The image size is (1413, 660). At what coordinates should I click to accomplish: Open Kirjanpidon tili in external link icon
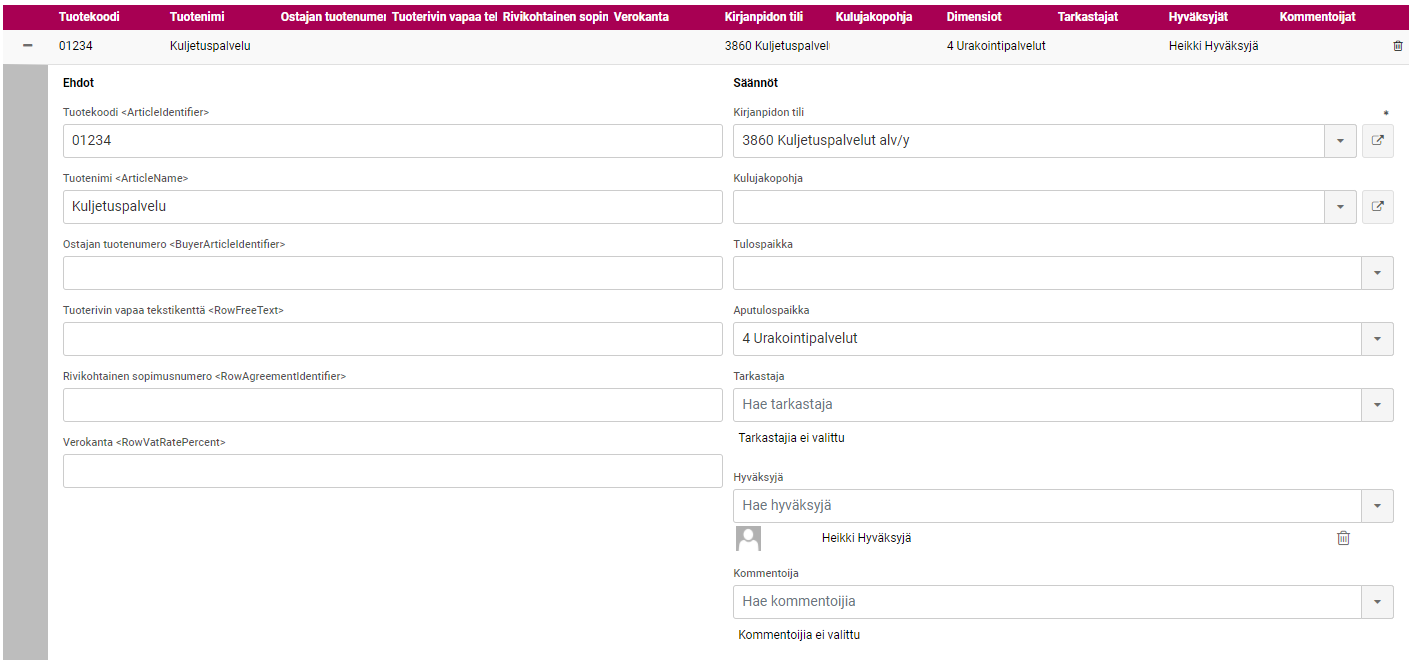[x=1377, y=141]
